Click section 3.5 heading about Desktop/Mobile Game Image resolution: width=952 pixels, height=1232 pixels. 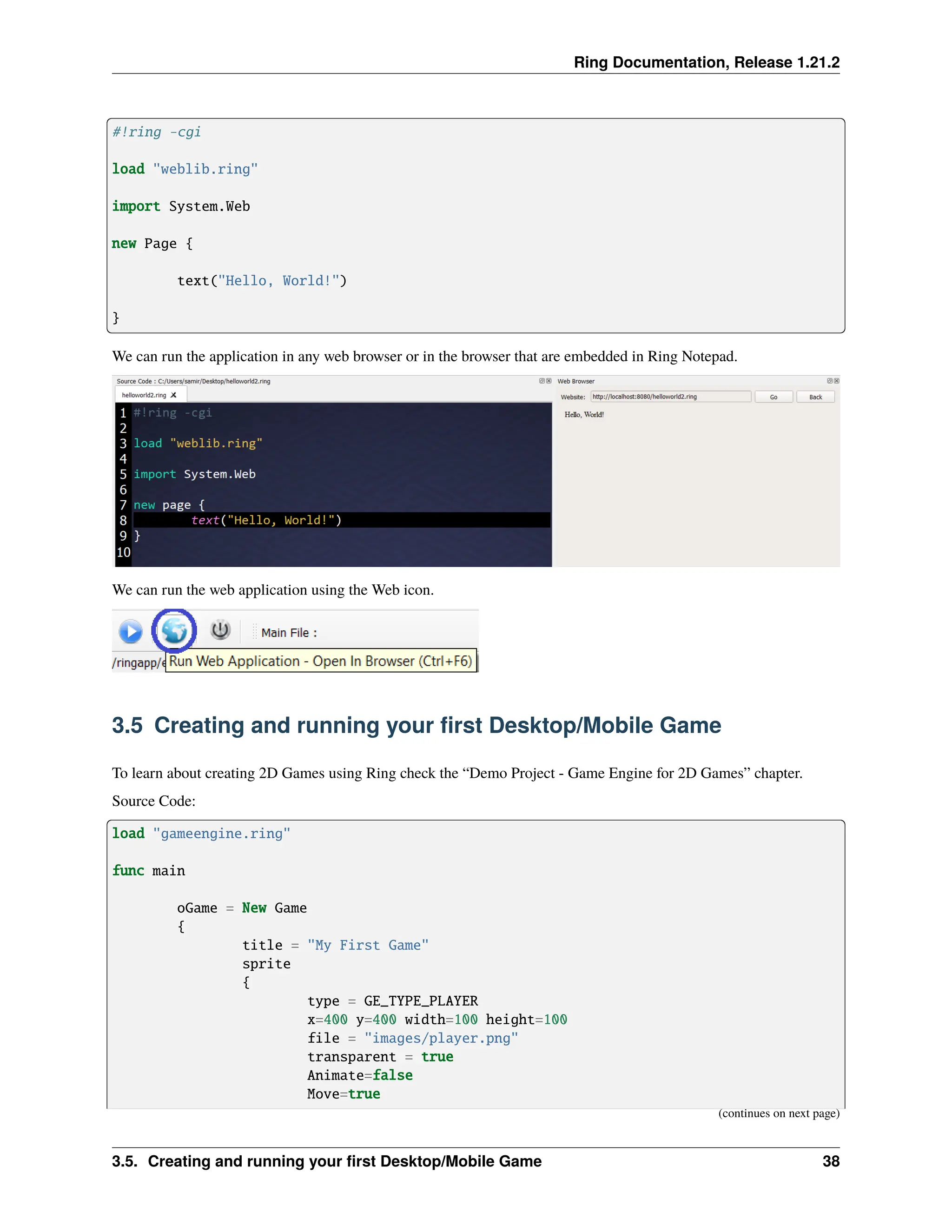tap(416, 725)
